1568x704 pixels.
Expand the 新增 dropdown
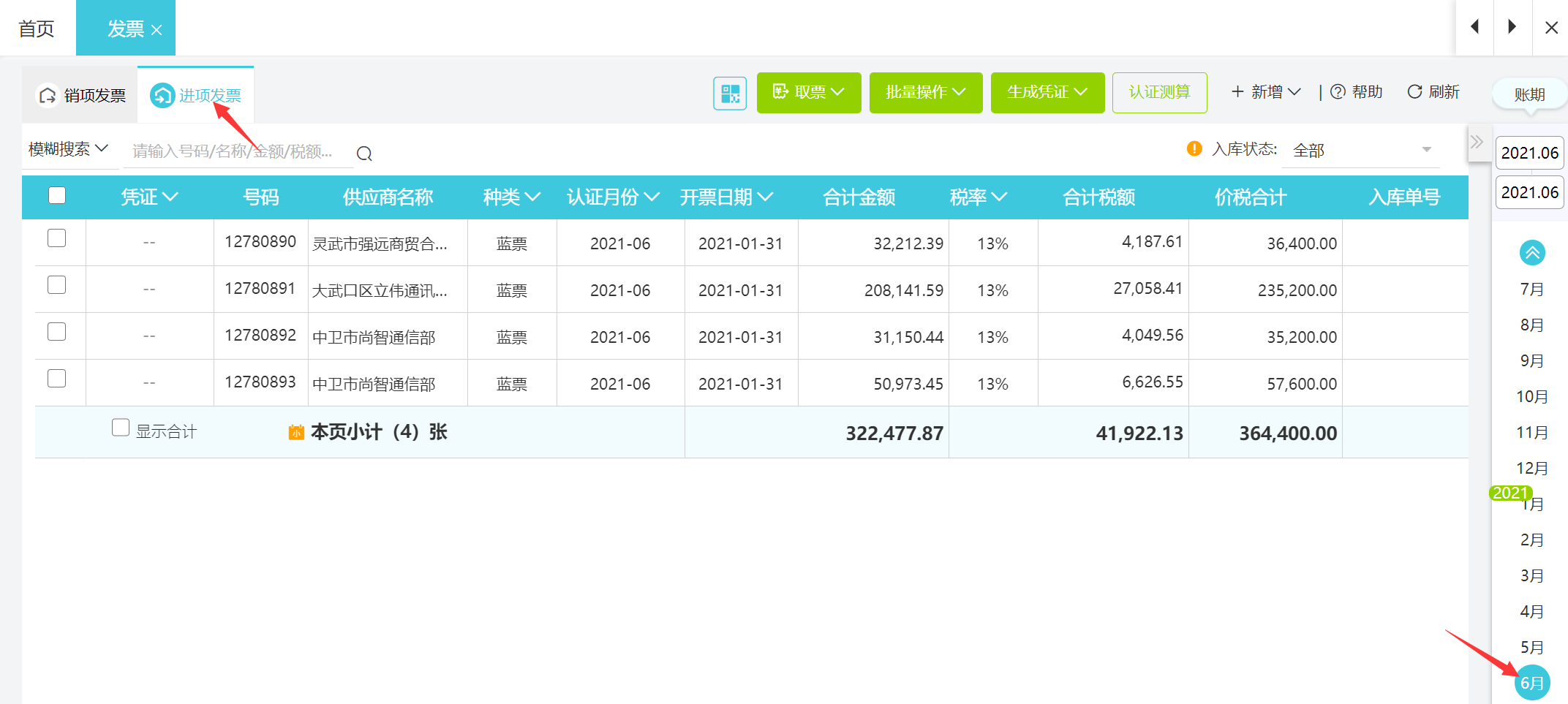1266,91
